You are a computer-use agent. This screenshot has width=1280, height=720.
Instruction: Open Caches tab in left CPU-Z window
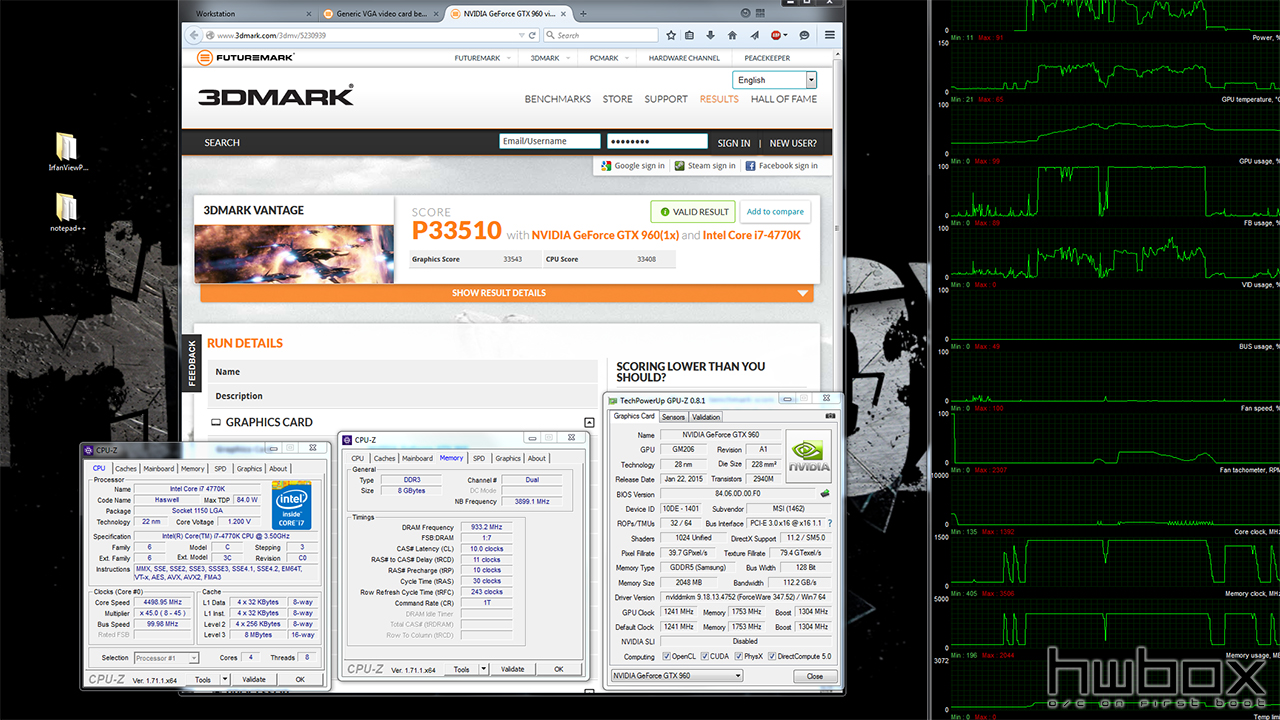[x=125, y=468]
